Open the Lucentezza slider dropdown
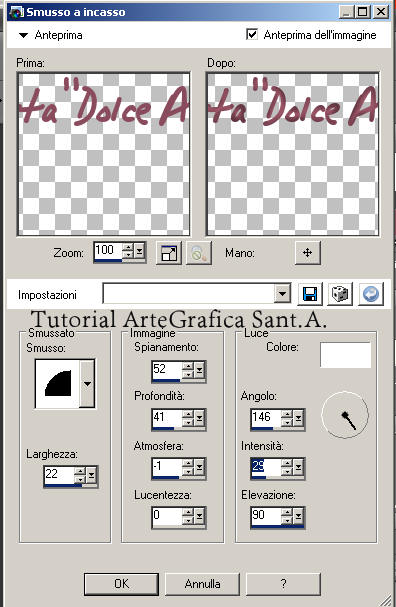 click(199, 517)
